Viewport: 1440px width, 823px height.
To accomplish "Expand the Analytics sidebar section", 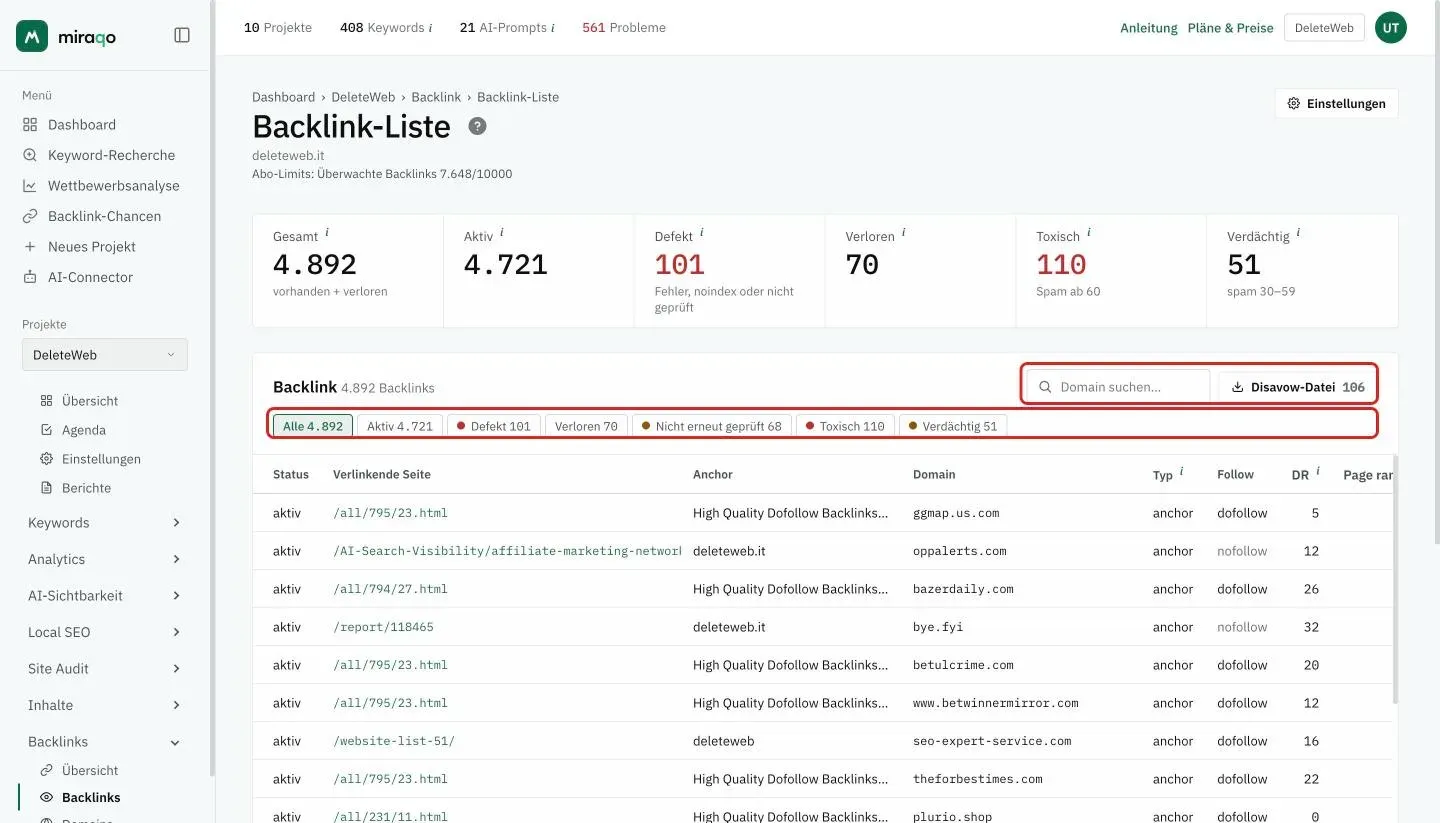I will pyautogui.click(x=105, y=559).
